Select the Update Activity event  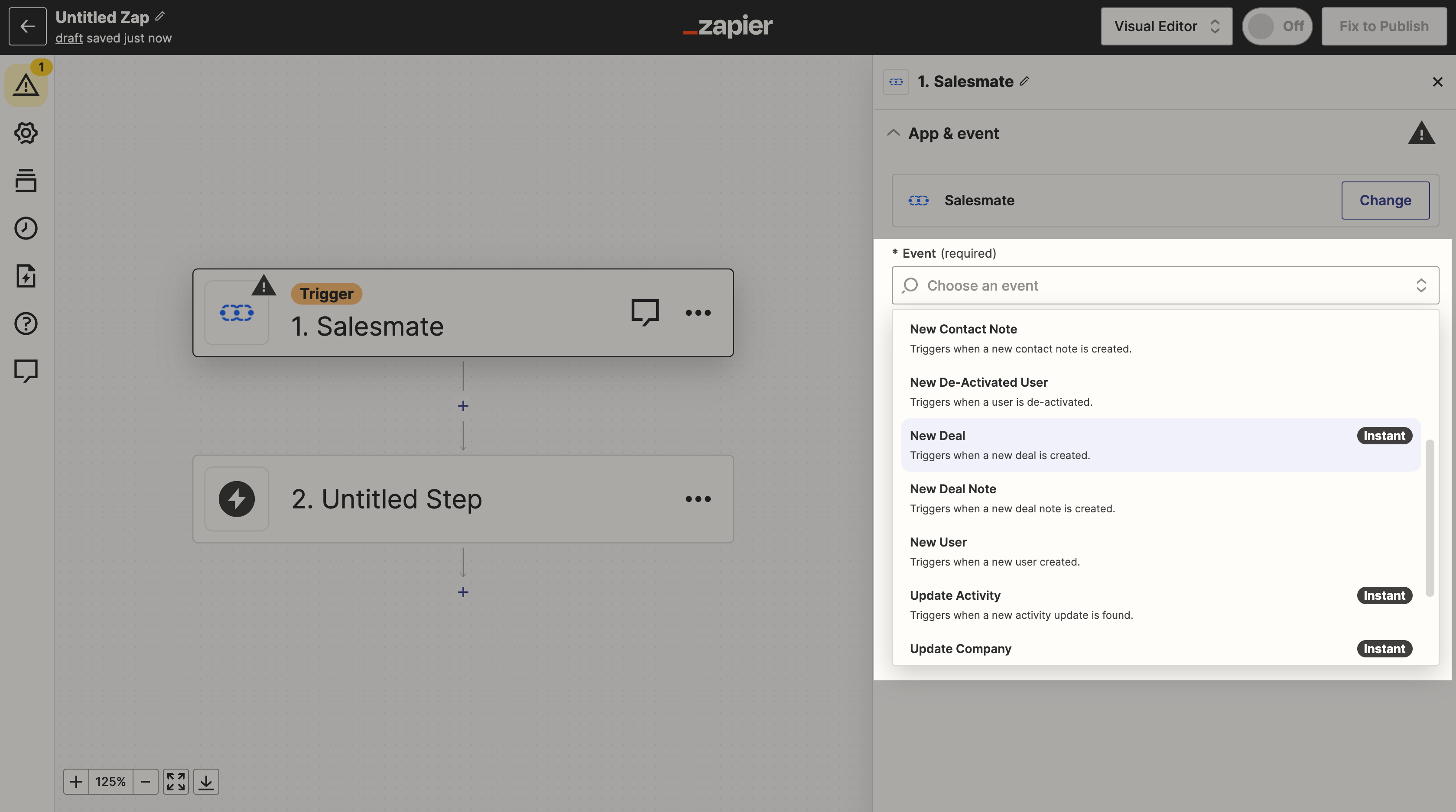[1161, 605]
